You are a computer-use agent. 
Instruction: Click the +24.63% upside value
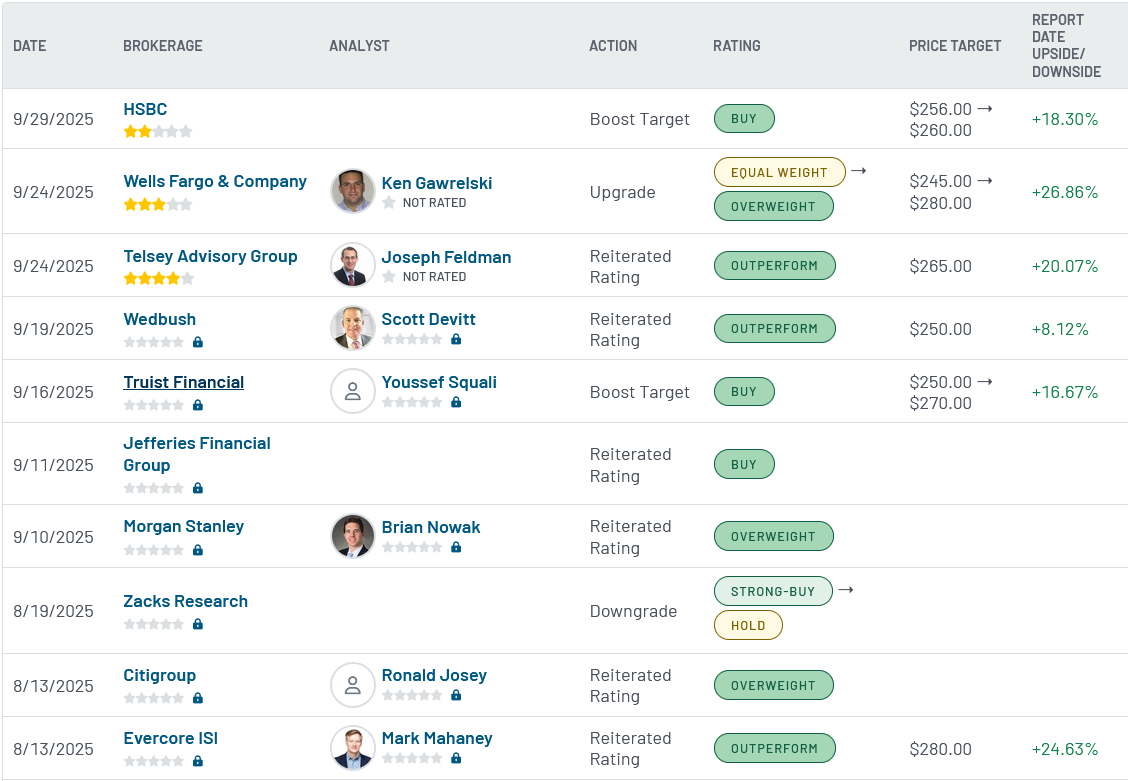pos(1065,749)
